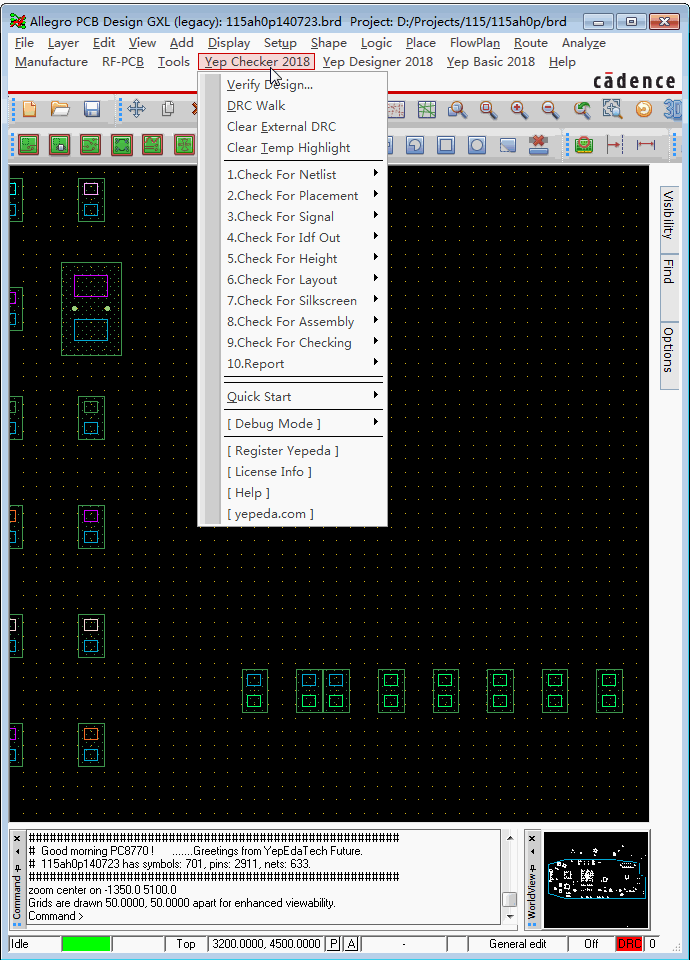Click the third green mode icon
Viewport: 690px width, 960px height.
[91, 145]
